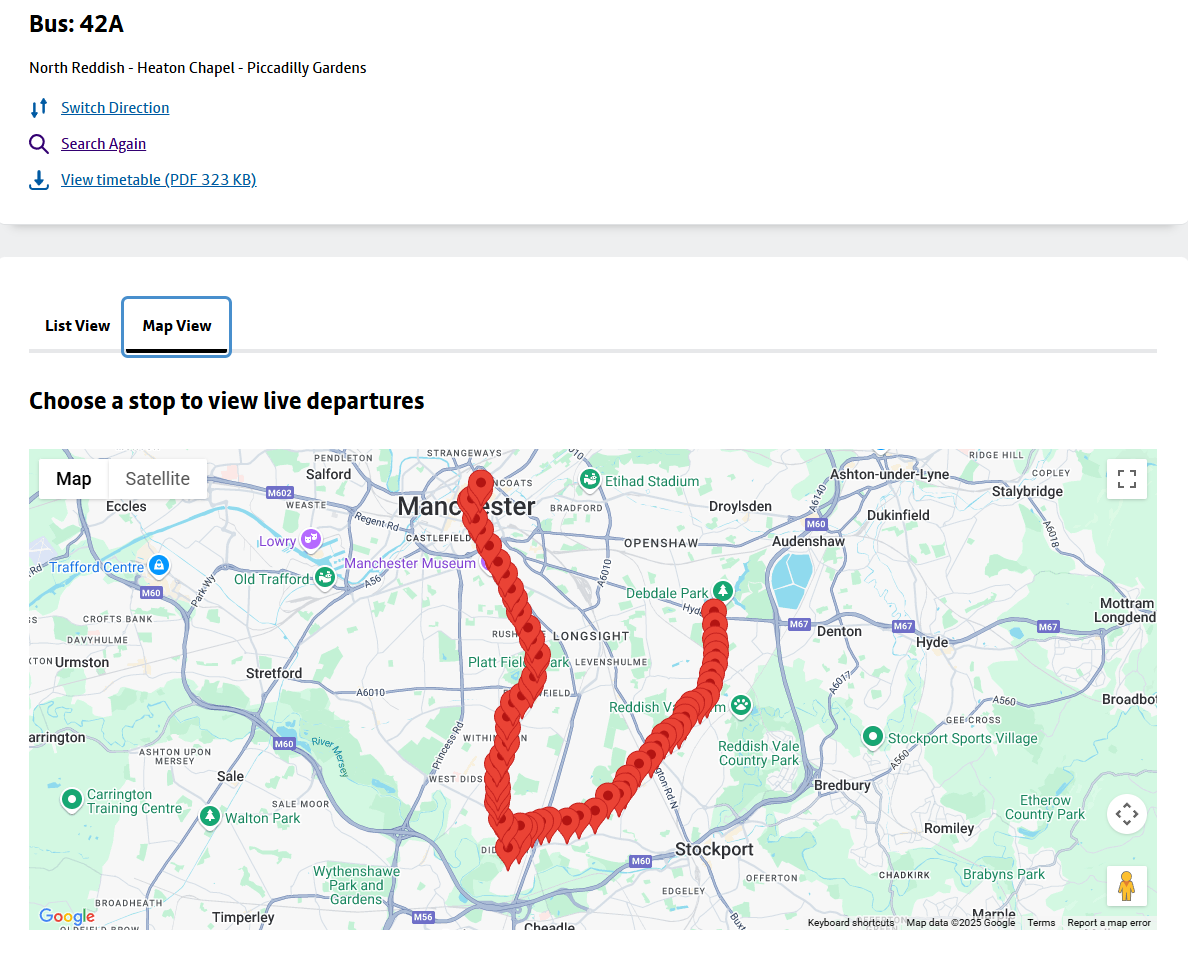Open the Search Again link
Viewport: 1188px width, 960px height.
[x=104, y=144]
